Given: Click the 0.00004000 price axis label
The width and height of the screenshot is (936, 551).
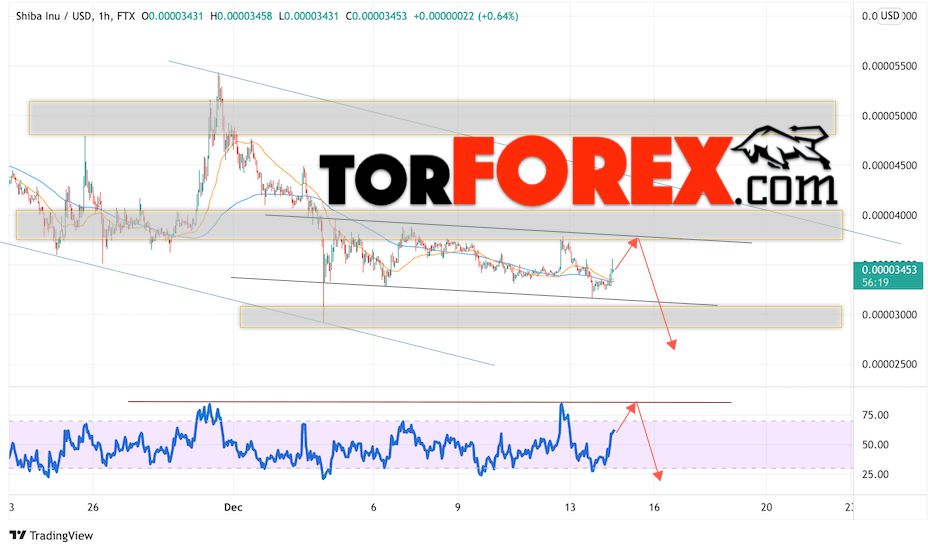Looking at the screenshot, I should coord(889,215).
